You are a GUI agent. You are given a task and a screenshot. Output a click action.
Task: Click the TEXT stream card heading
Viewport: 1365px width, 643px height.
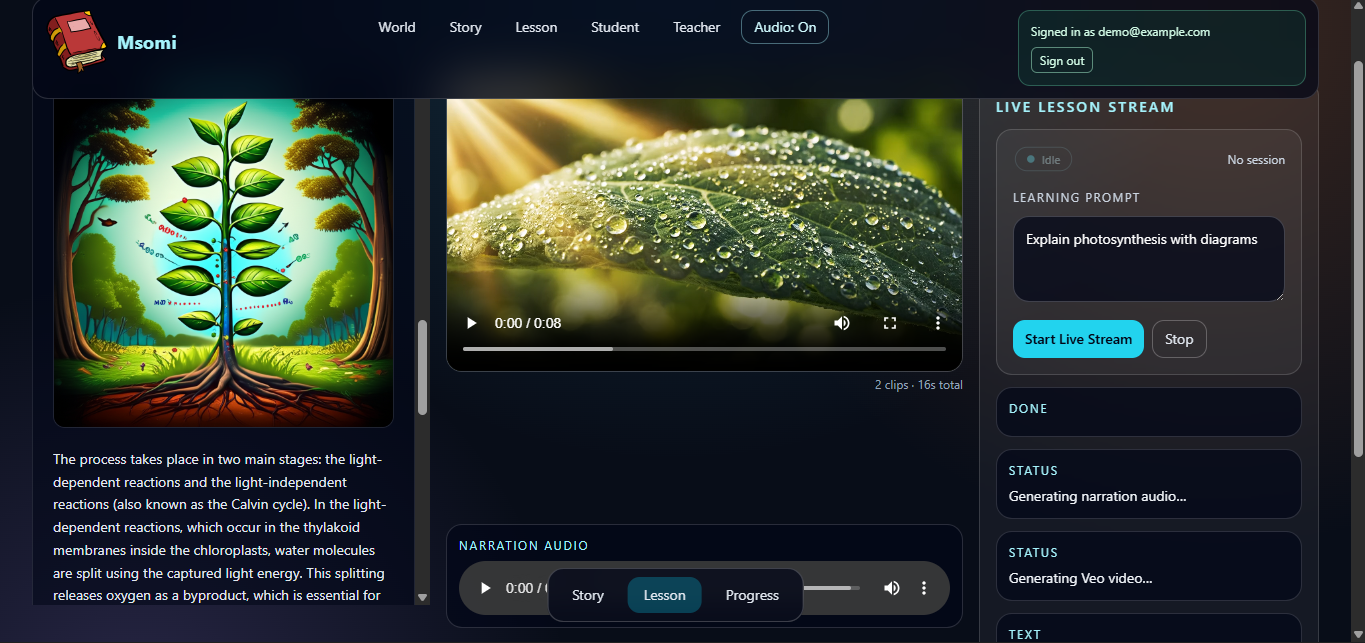1025,635
